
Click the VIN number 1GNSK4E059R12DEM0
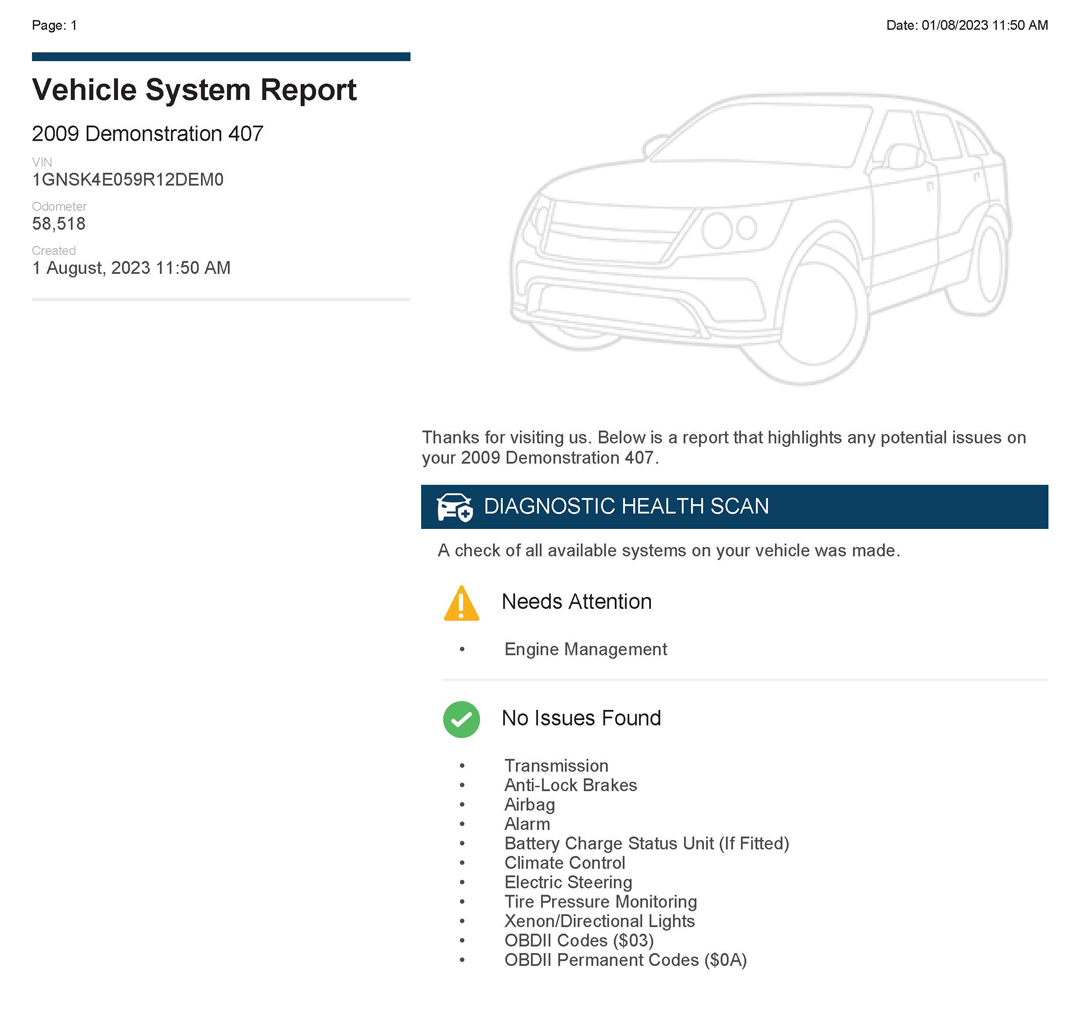tap(128, 180)
